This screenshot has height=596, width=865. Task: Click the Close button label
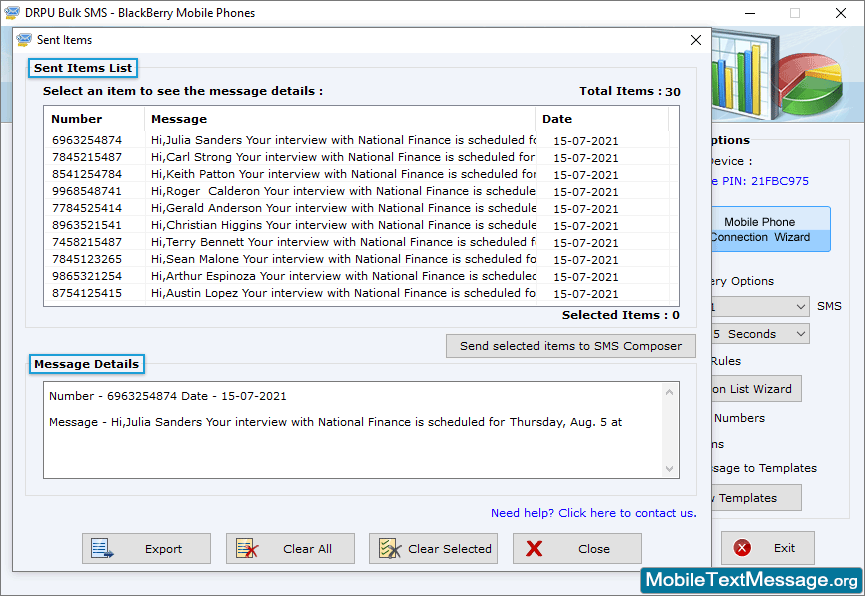pyautogui.click(x=594, y=549)
